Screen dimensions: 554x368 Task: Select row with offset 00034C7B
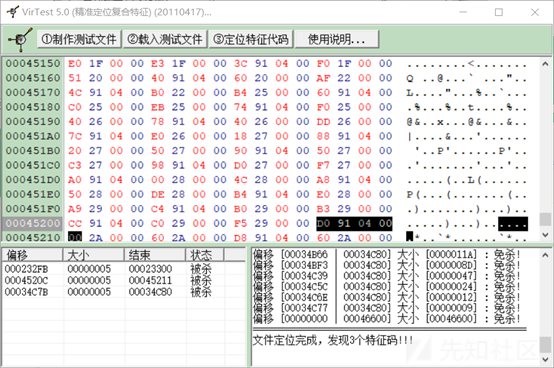coord(124,292)
